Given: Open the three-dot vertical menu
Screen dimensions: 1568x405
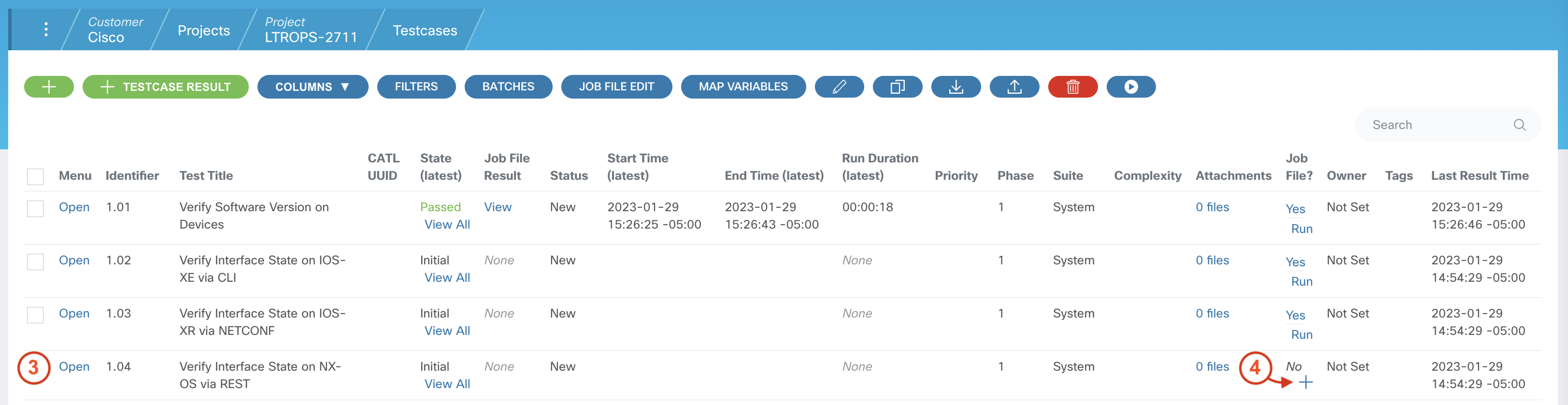Looking at the screenshot, I should [46, 29].
